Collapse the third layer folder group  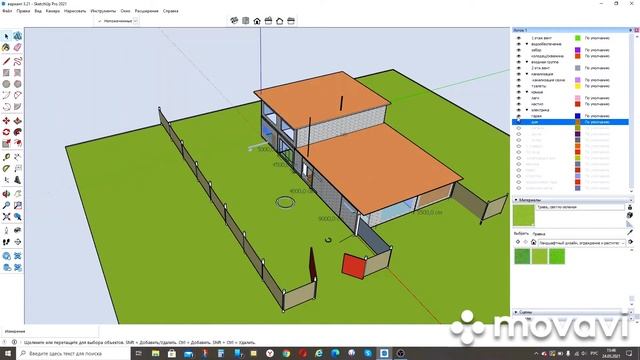tap(527, 74)
